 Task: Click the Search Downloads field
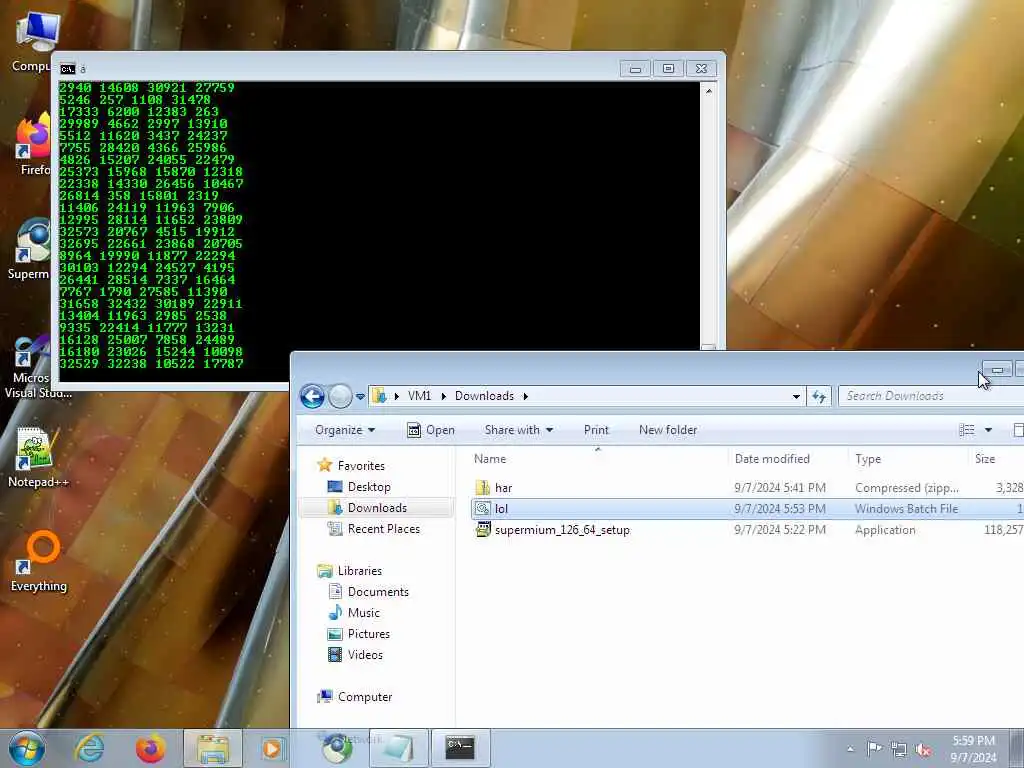931,396
